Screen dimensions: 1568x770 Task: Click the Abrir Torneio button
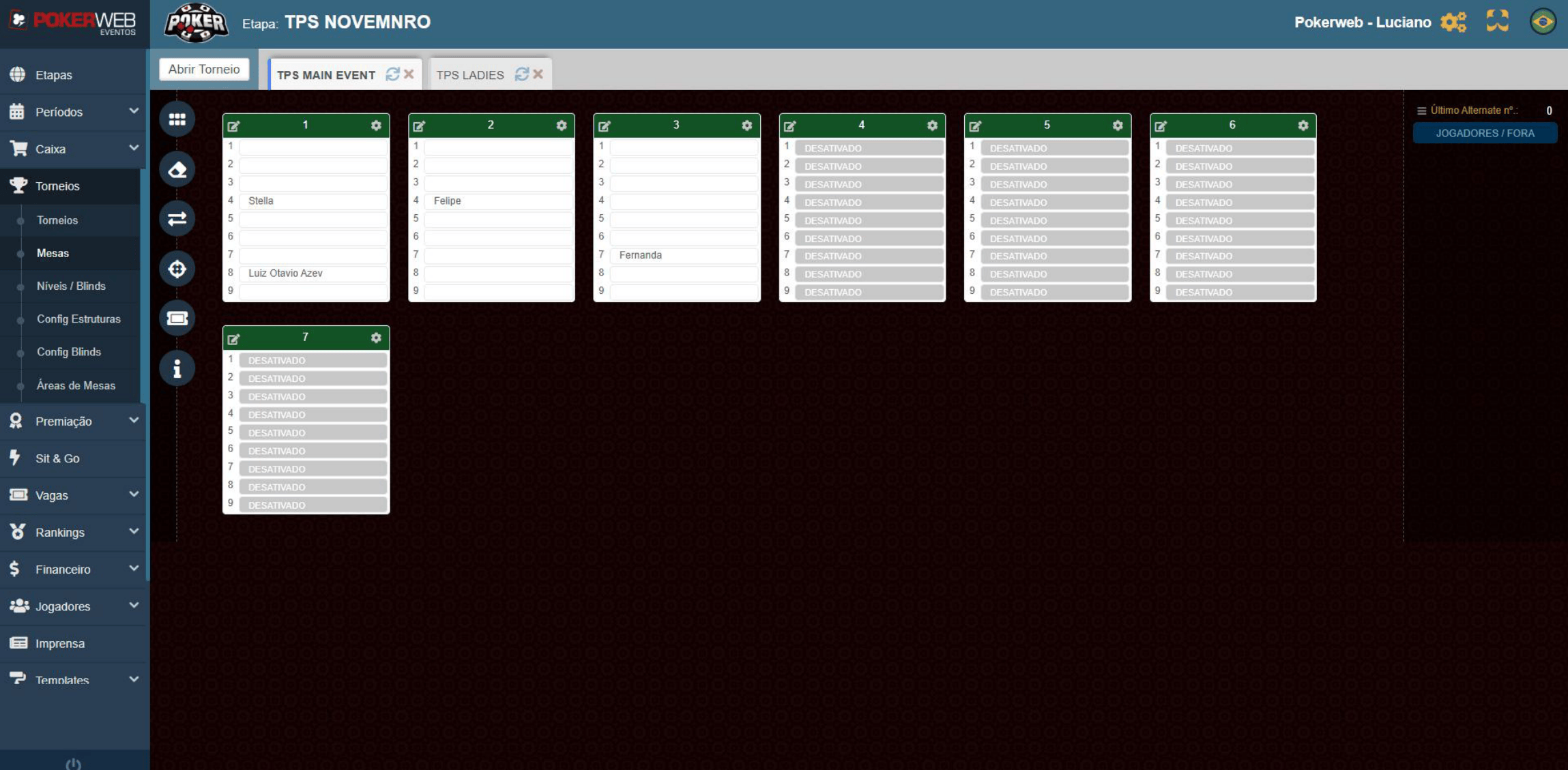(204, 69)
